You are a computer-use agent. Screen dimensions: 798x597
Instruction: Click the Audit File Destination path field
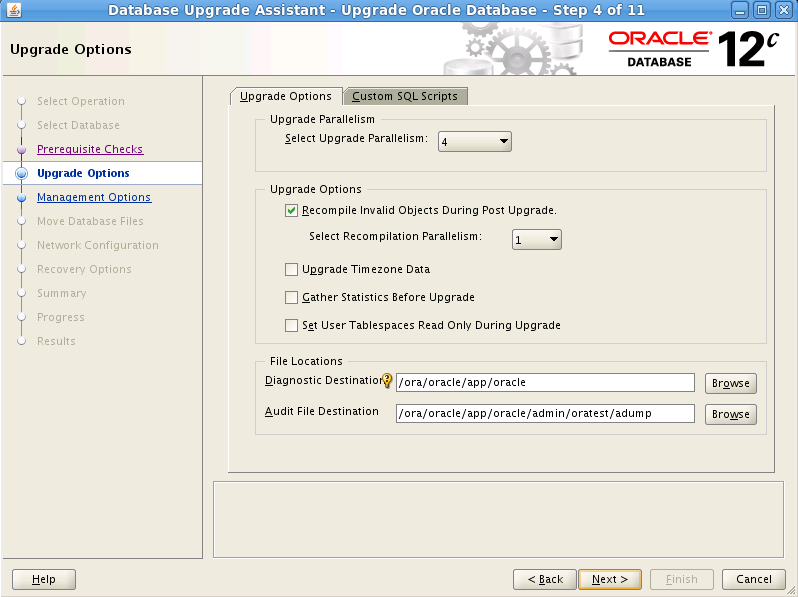click(545, 413)
